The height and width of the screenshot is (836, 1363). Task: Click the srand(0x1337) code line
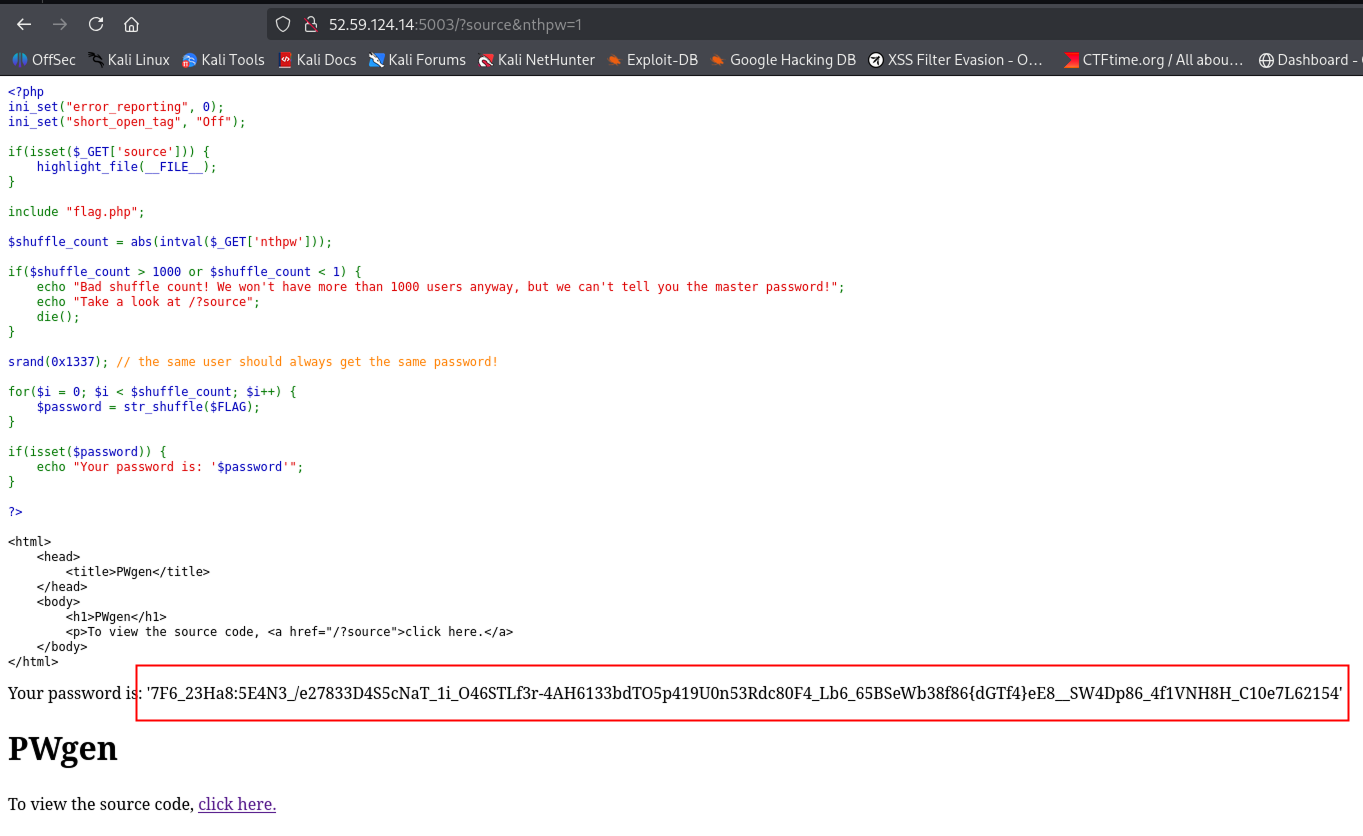(x=253, y=362)
